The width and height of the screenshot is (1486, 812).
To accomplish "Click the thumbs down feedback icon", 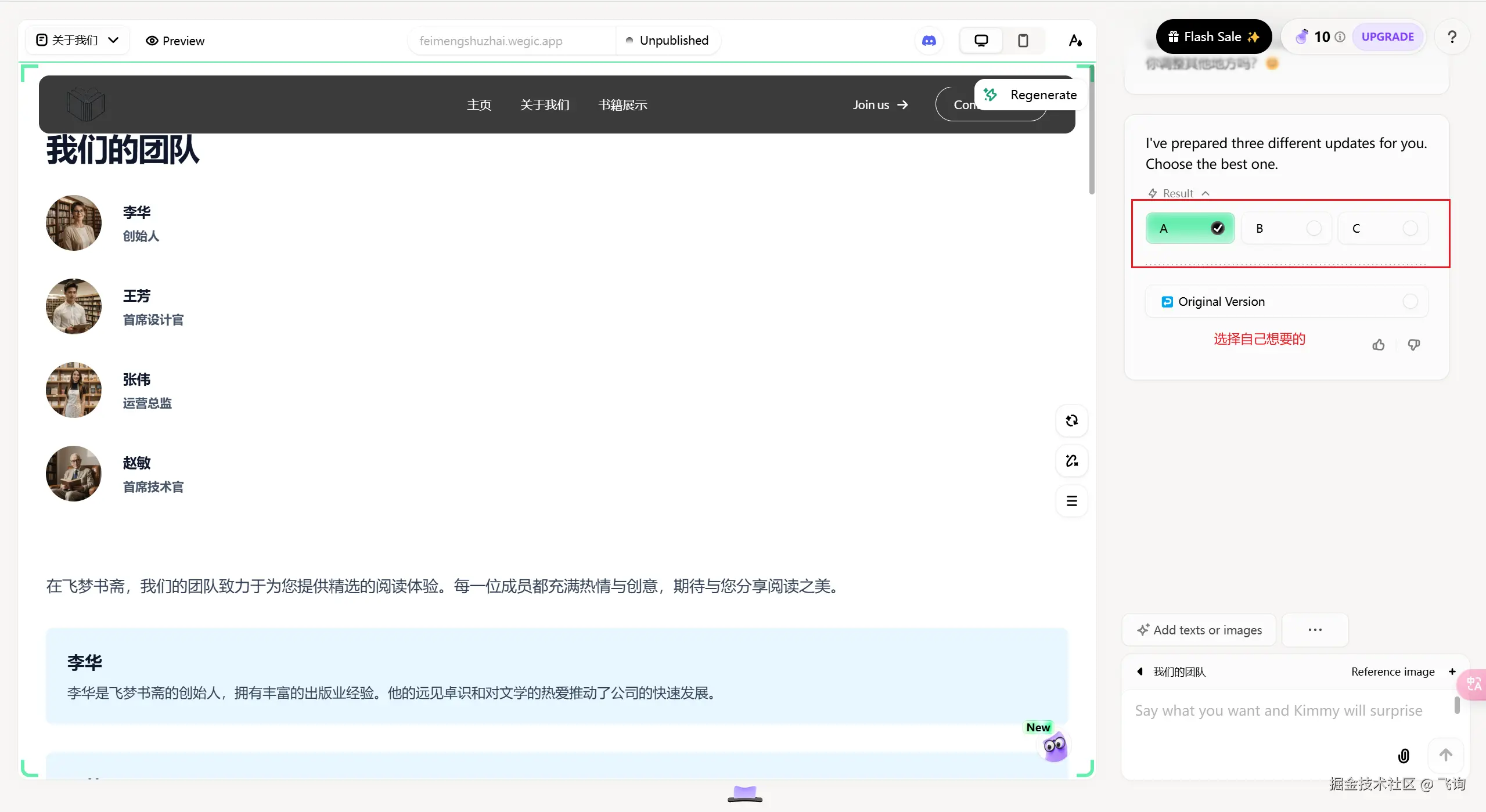I will 1413,345.
